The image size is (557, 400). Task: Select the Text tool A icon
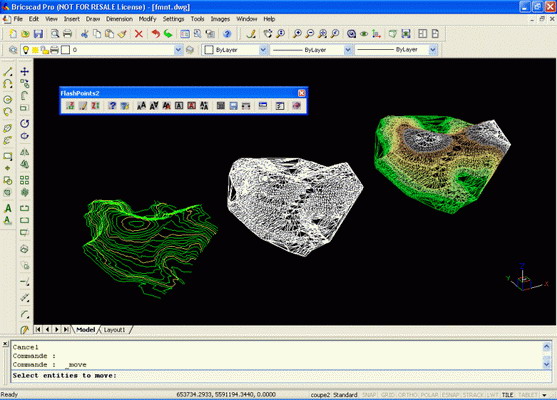(8, 208)
